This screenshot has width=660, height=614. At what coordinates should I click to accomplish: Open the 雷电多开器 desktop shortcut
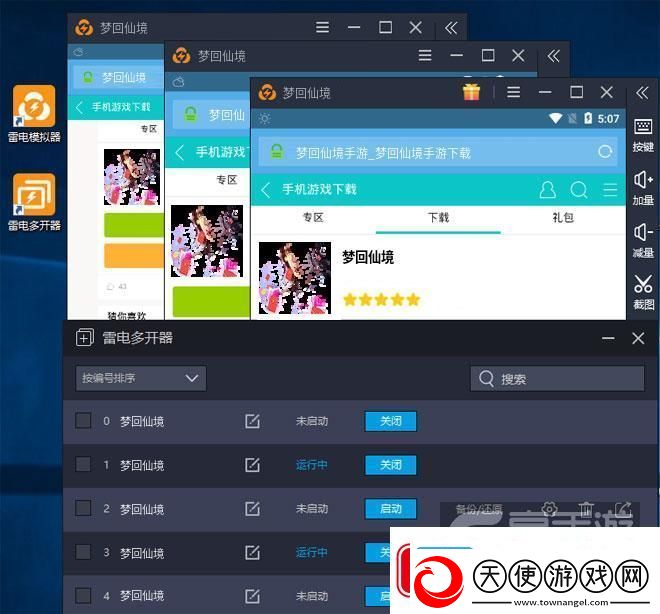[x=34, y=202]
